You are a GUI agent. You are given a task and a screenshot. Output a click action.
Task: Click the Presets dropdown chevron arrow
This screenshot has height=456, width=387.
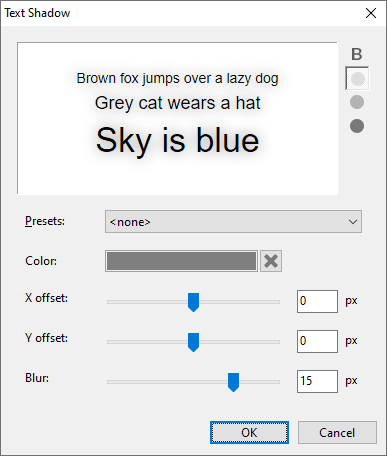[353, 222]
